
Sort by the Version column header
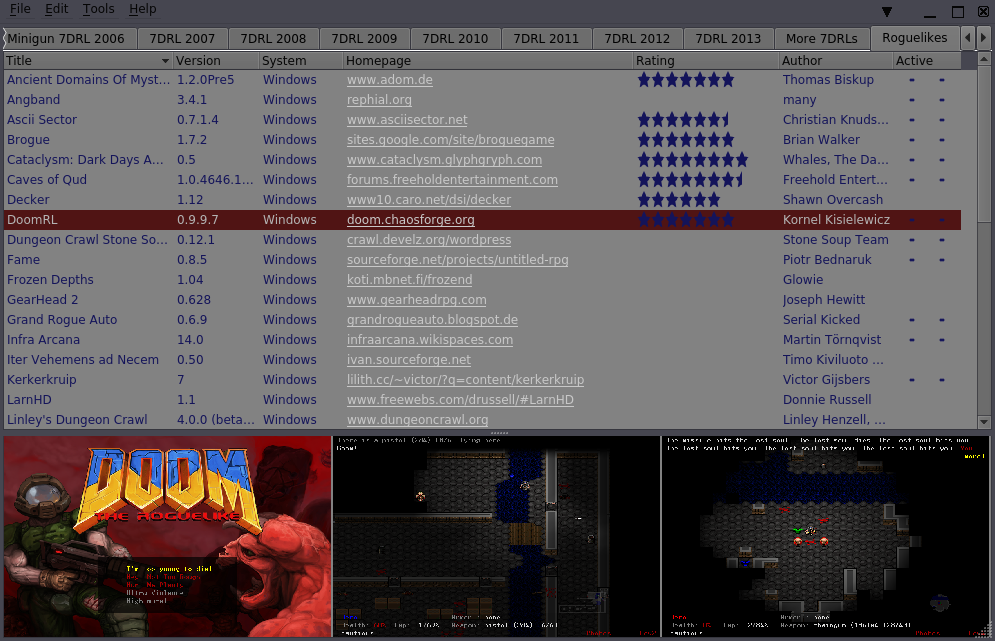(216, 60)
